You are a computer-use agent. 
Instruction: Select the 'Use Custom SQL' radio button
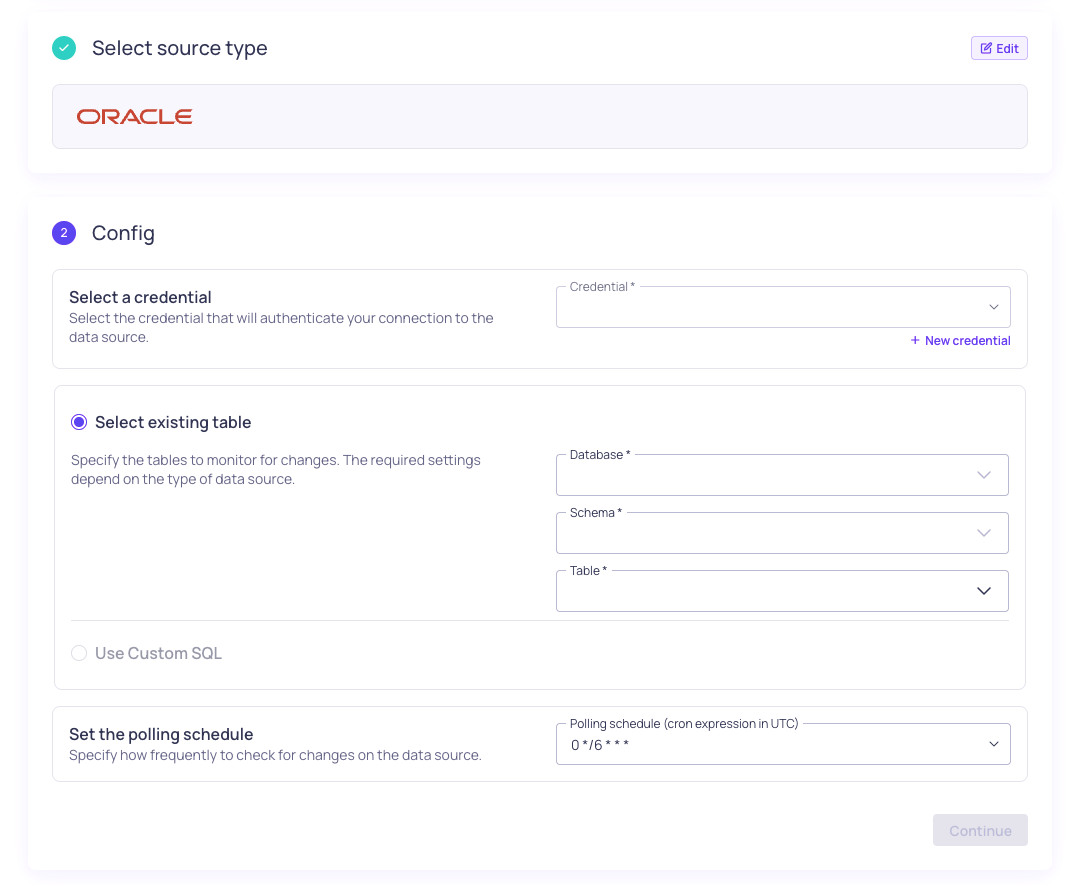click(79, 653)
